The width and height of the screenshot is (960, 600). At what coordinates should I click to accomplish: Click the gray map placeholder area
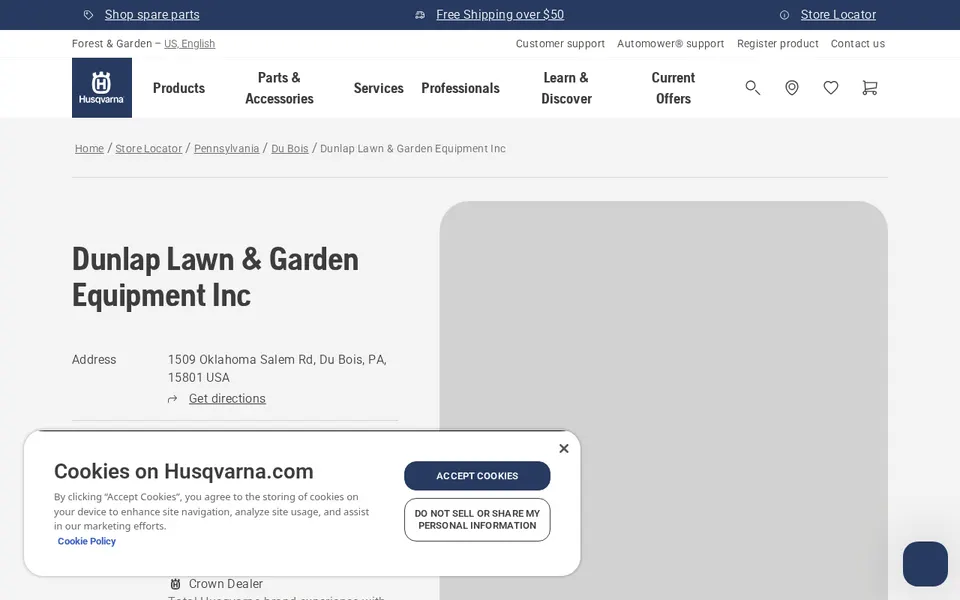(664, 400)
